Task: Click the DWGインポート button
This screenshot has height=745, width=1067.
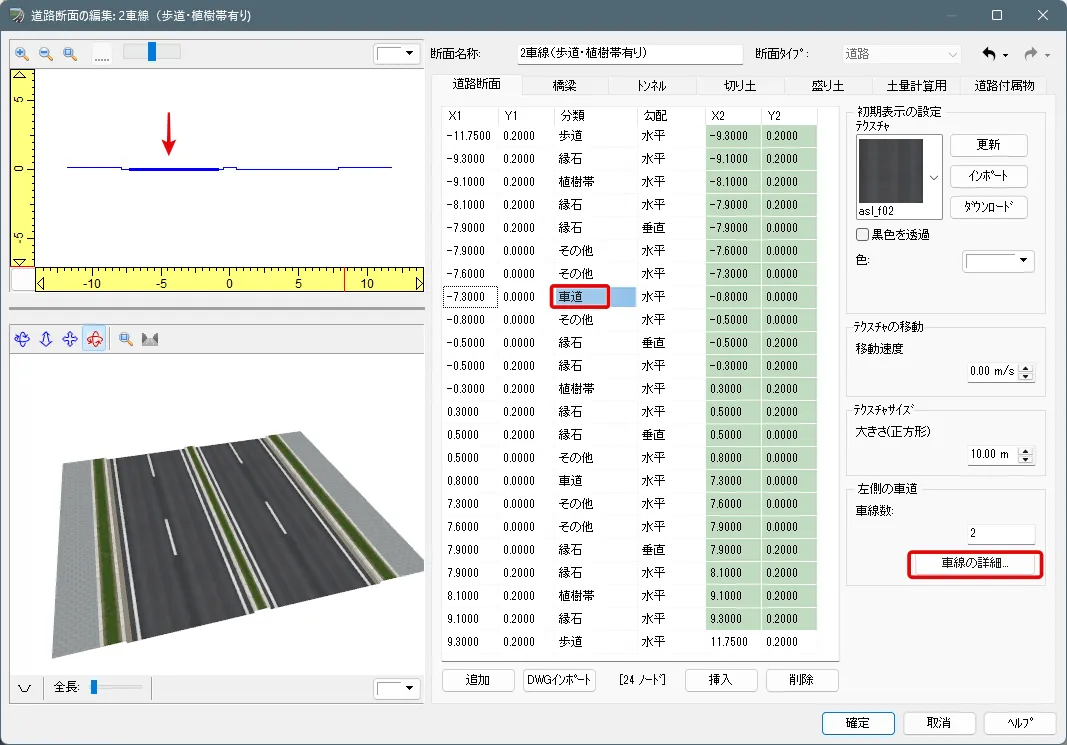Action: [559, 680]
